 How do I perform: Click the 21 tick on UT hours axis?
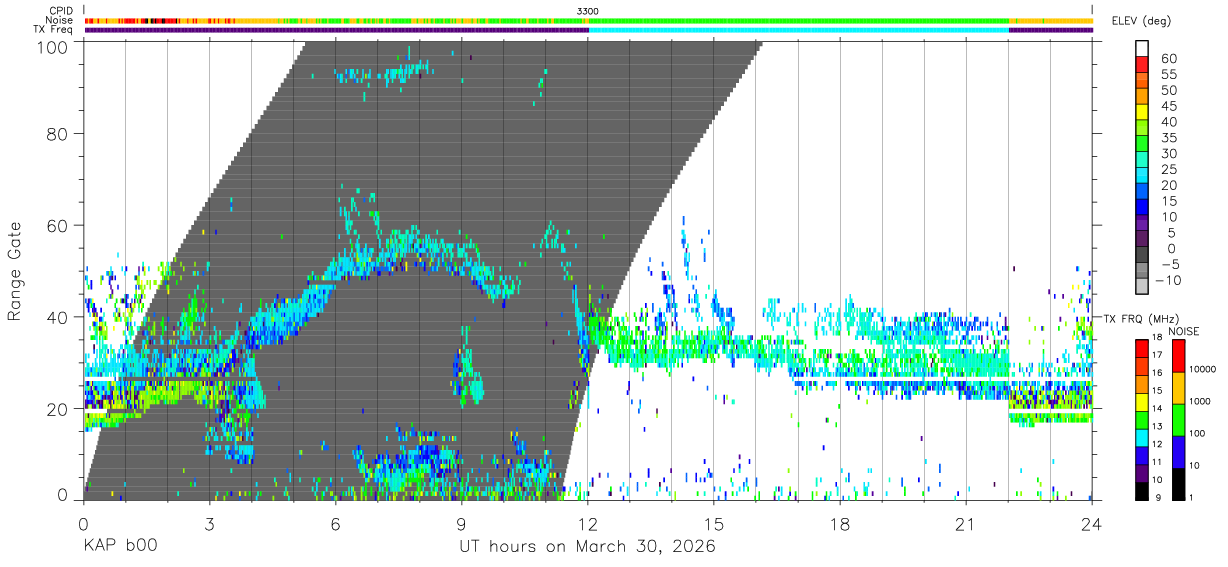coord(966,524)
